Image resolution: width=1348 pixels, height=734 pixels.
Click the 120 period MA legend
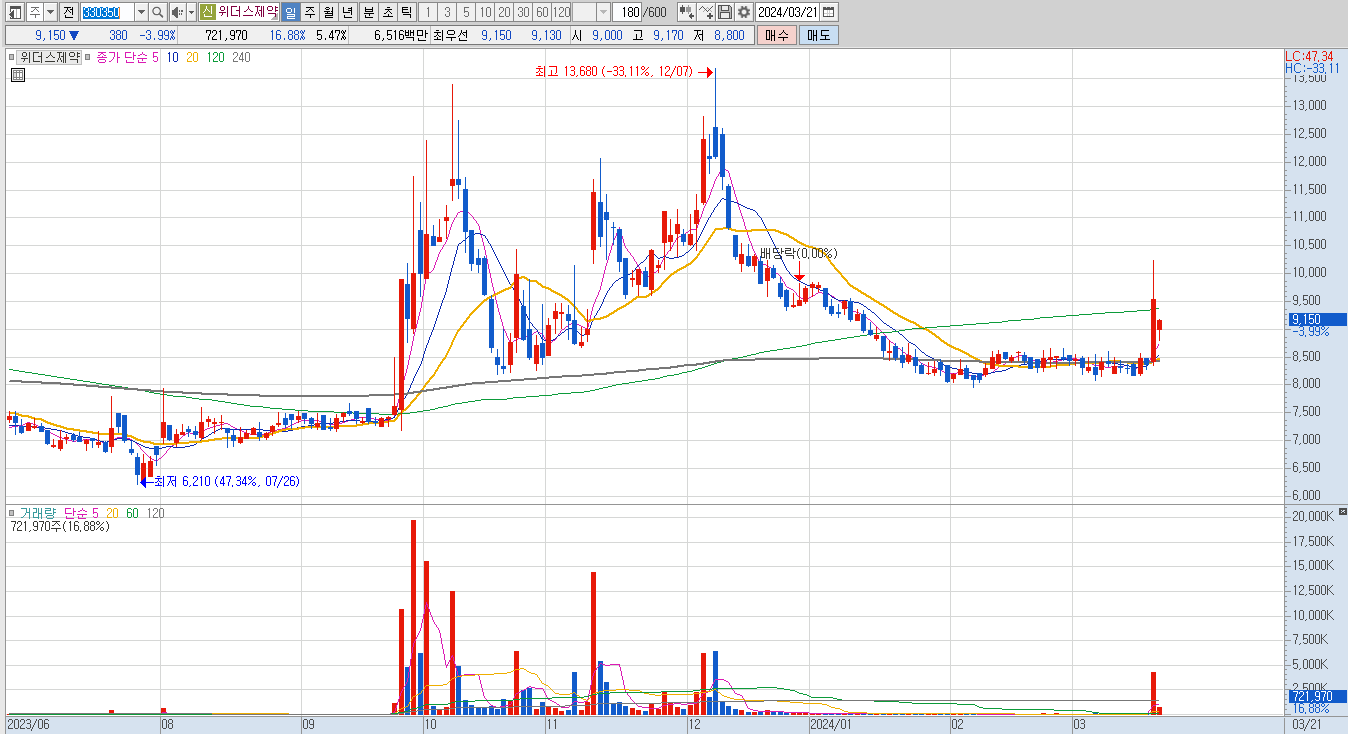point(215,58)
